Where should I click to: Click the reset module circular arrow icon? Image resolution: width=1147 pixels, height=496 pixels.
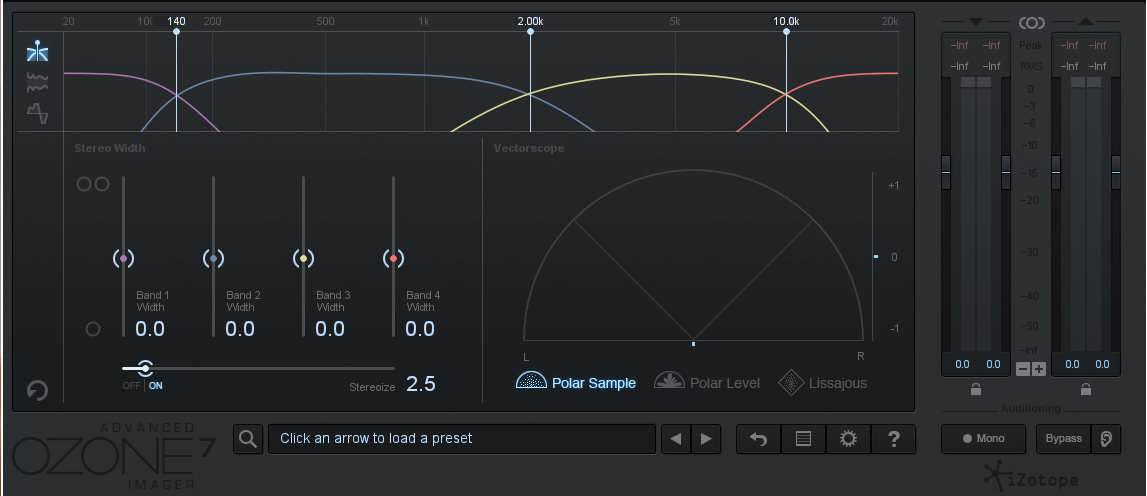[x=37, y=390]
